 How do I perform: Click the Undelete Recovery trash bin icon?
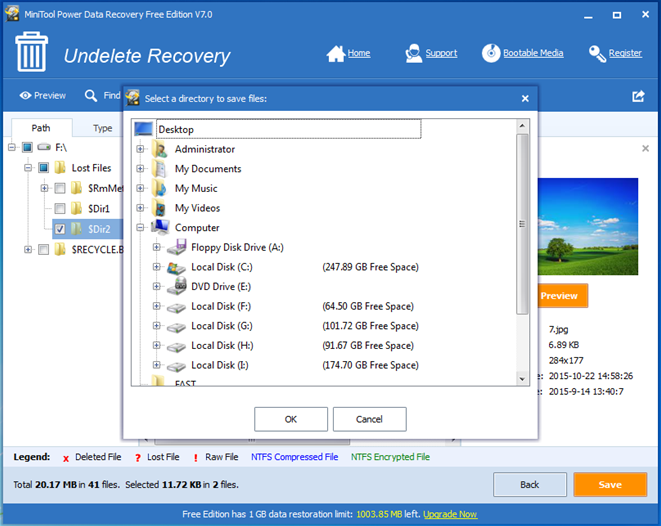click(x=32, y=52)
